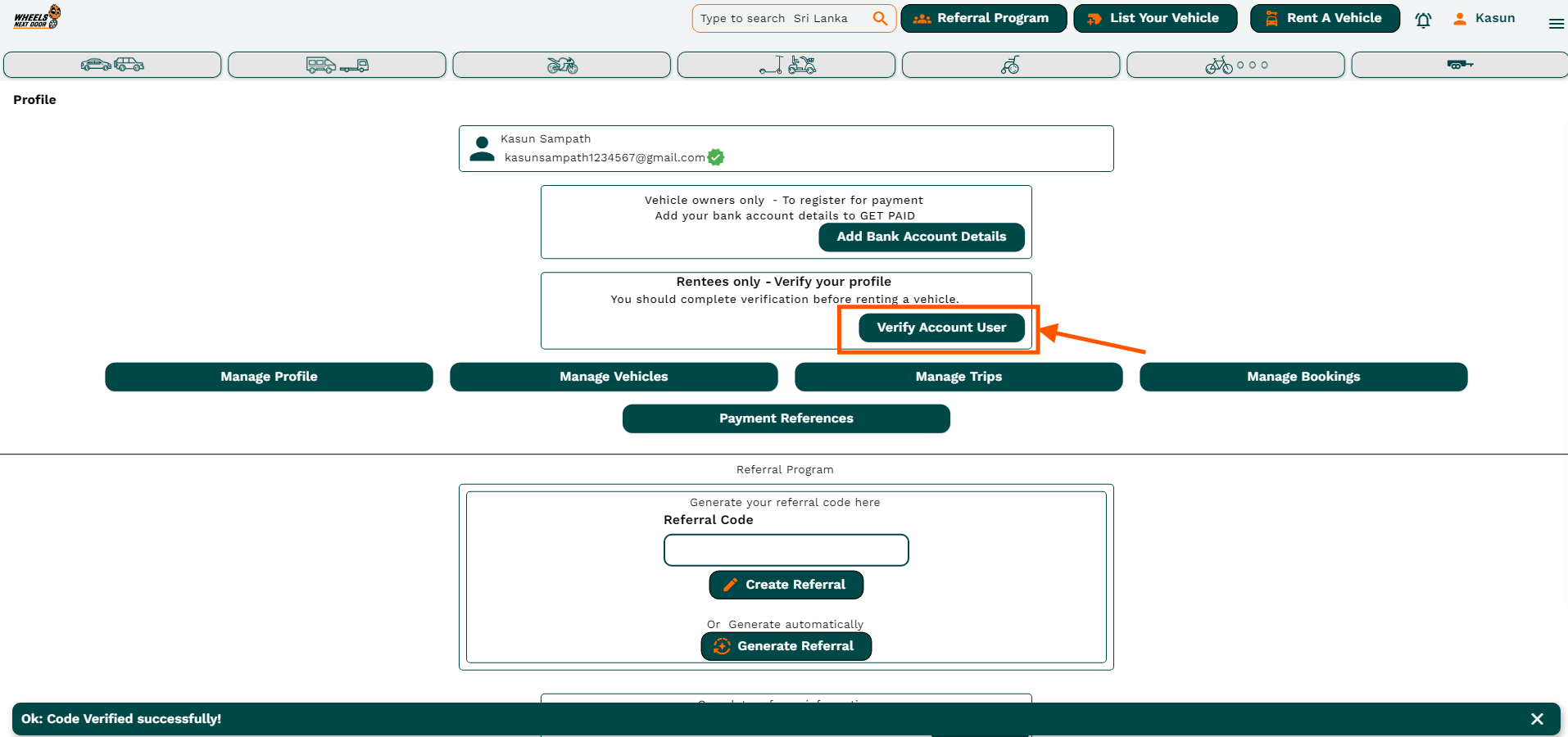Open the hamburger menu

(1556, 24)
